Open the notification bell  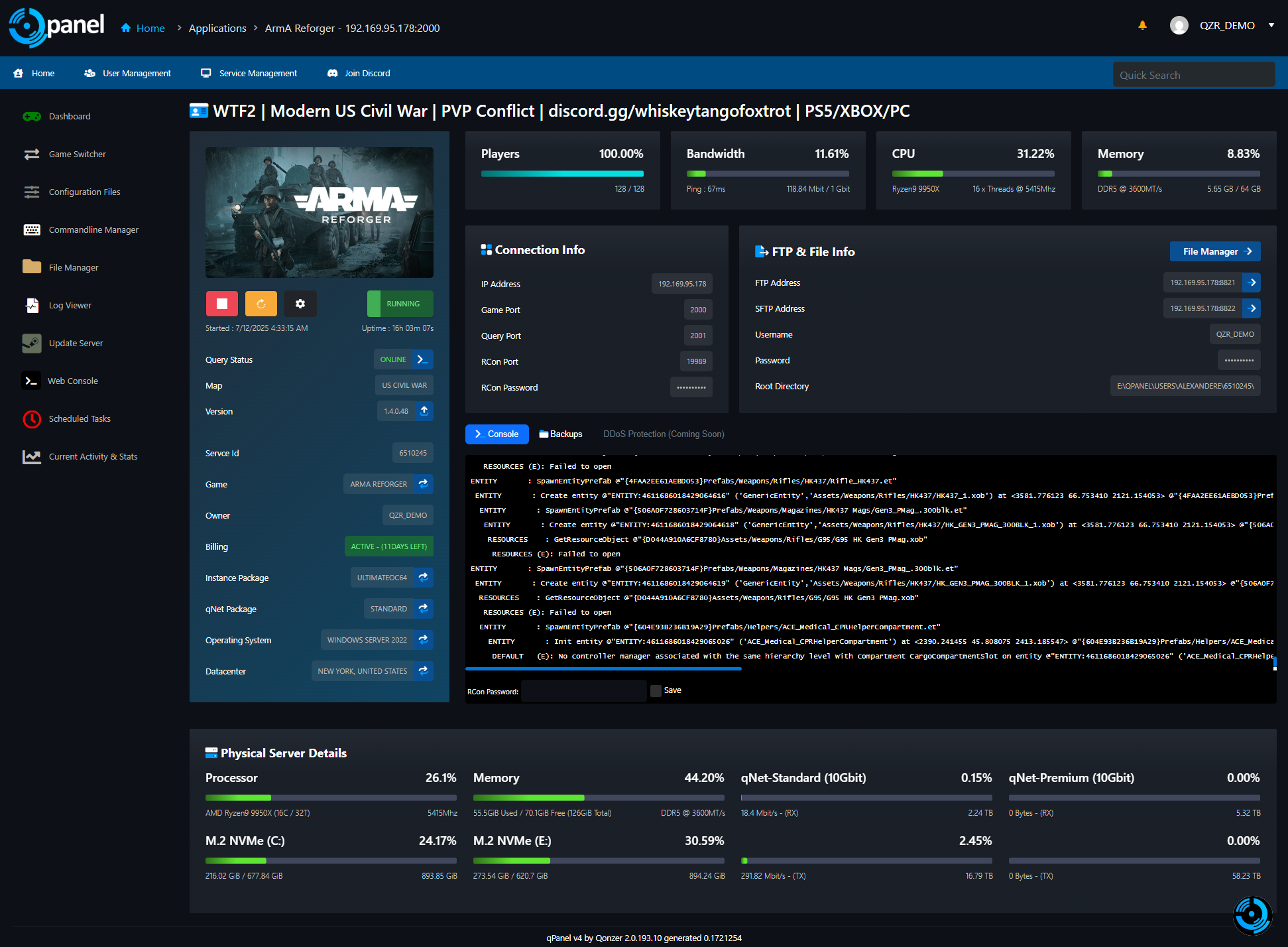tap(1142, 25)
